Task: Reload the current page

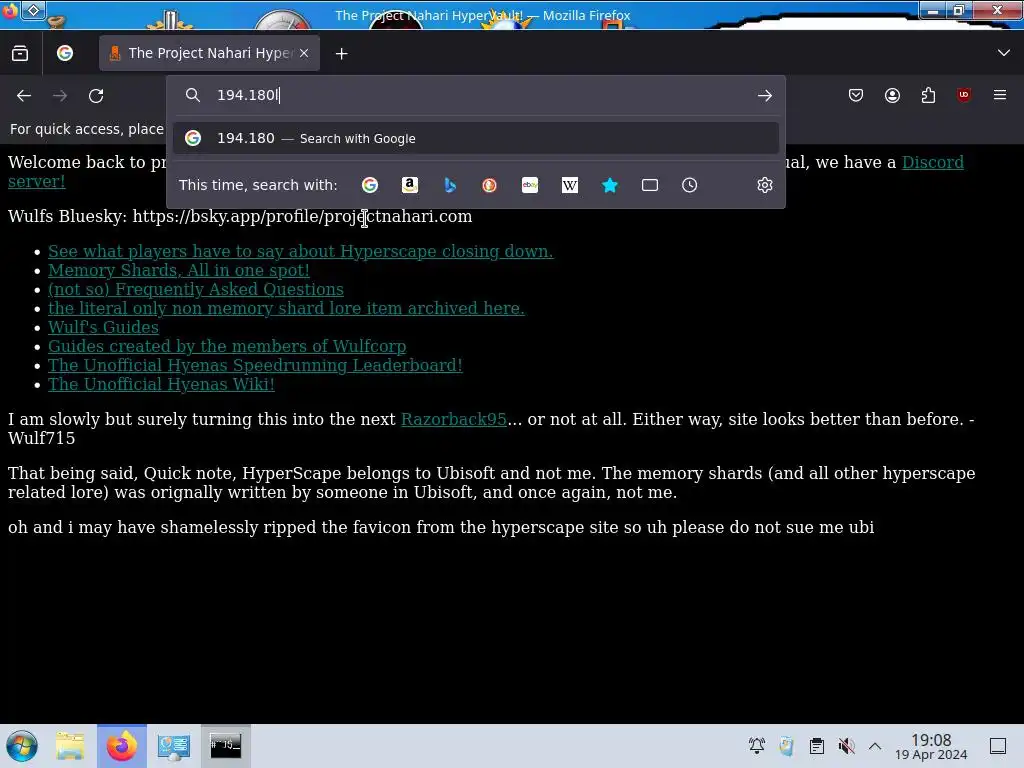Action: [x=96, y=96]
